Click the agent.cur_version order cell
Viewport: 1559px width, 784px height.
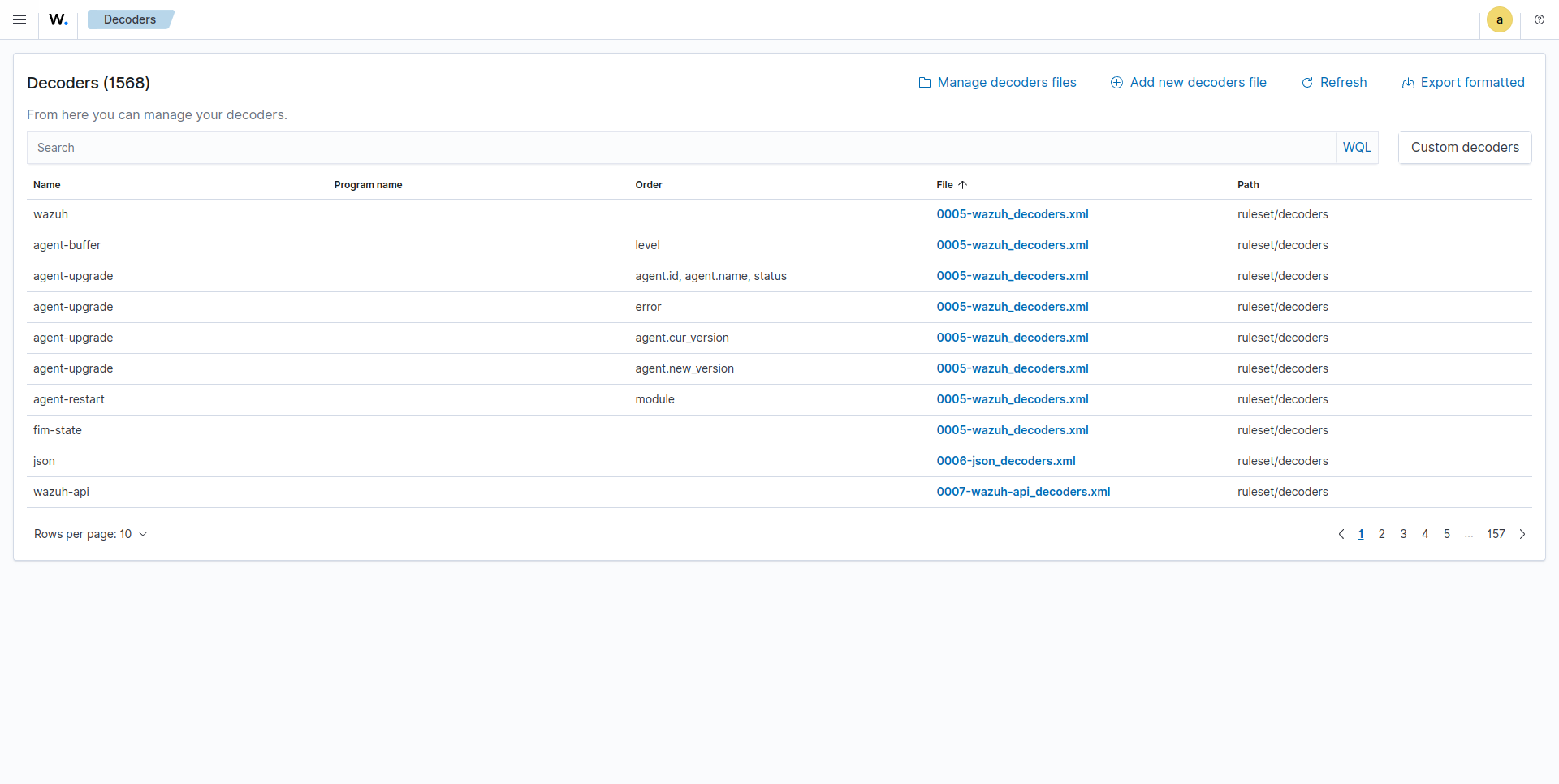[682, 338]
